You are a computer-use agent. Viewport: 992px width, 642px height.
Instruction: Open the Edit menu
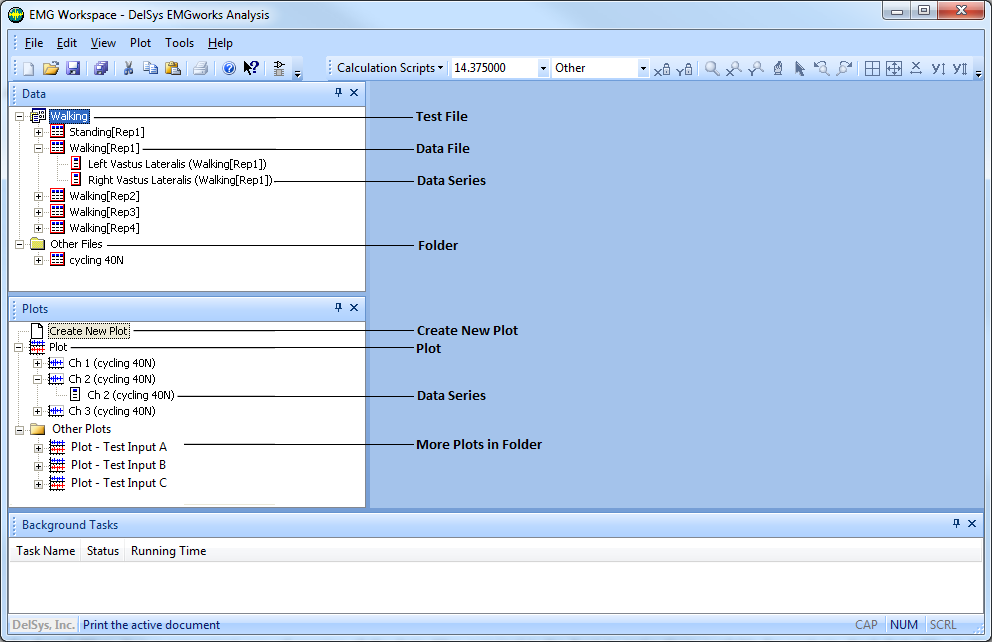[x=66, y=43]
